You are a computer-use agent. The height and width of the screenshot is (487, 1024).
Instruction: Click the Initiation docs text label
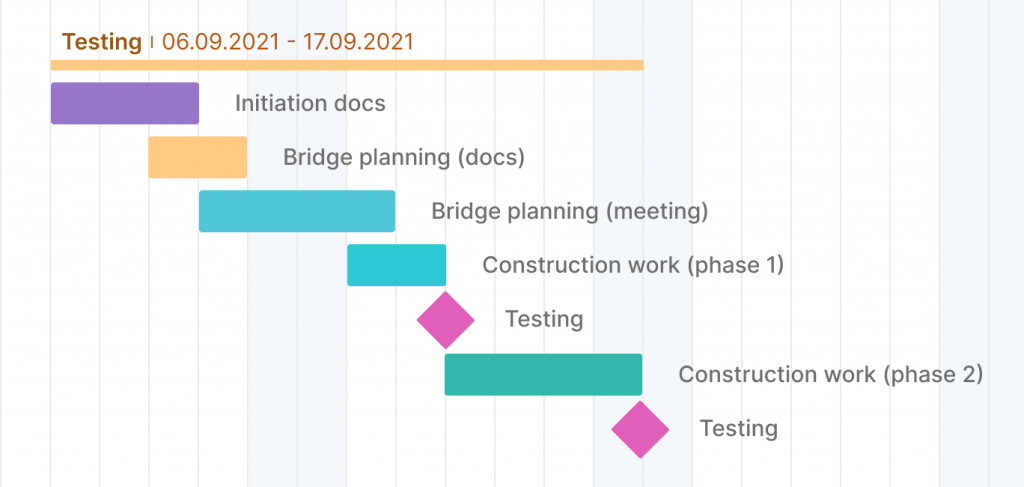click(310, 103)
